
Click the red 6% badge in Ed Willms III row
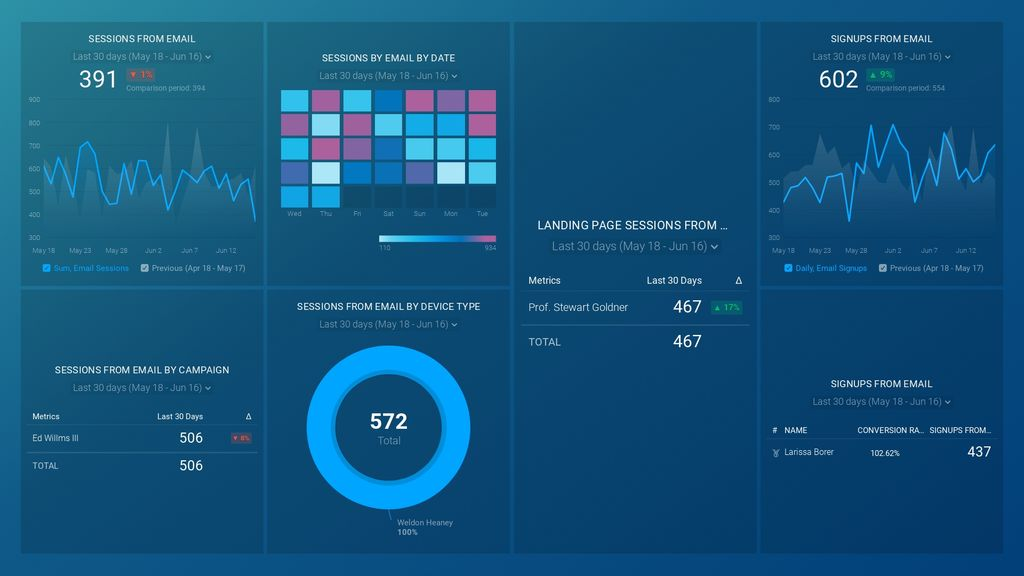tap(241, 438)
